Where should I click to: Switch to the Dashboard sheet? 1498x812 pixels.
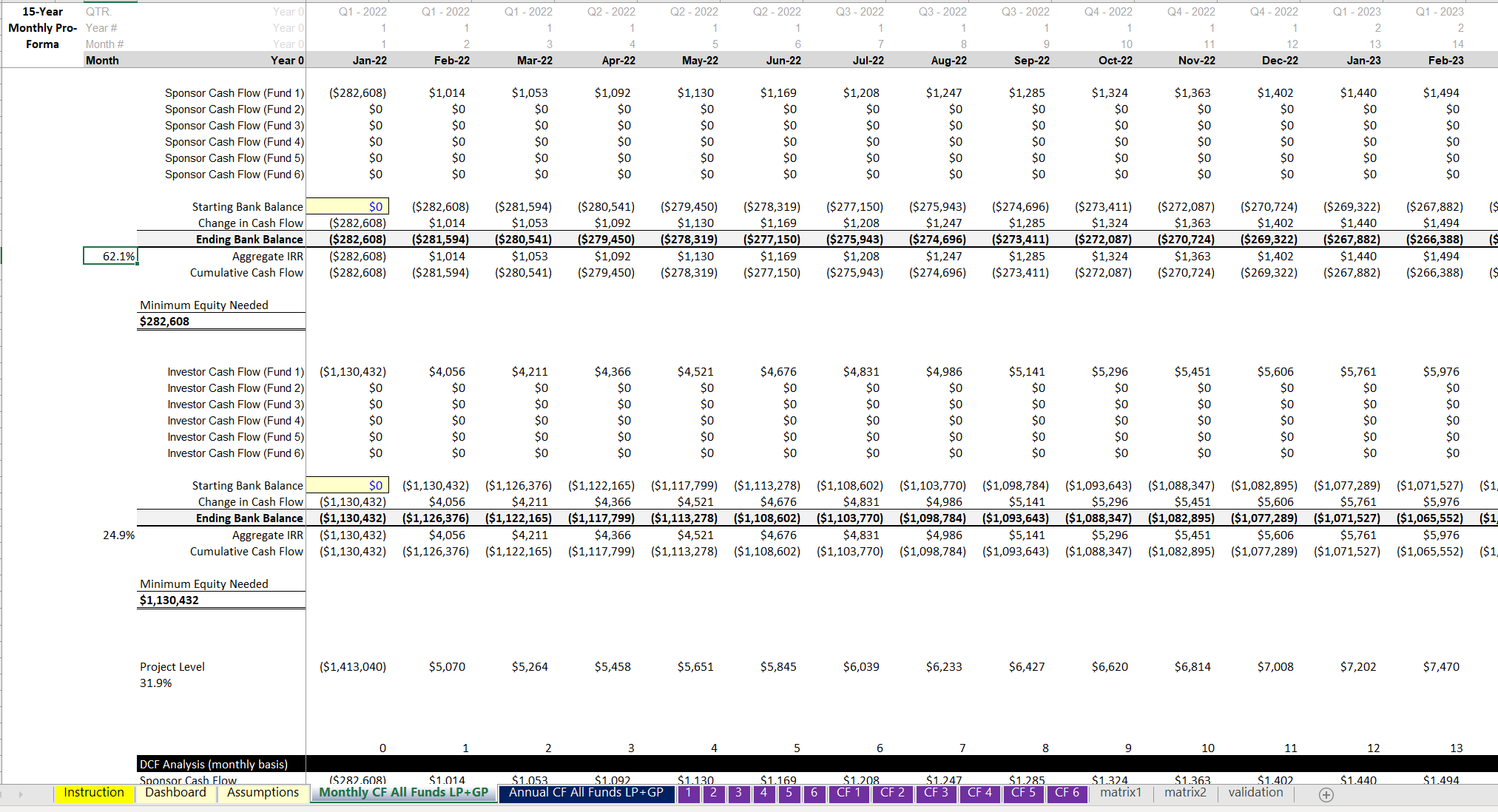176,792
